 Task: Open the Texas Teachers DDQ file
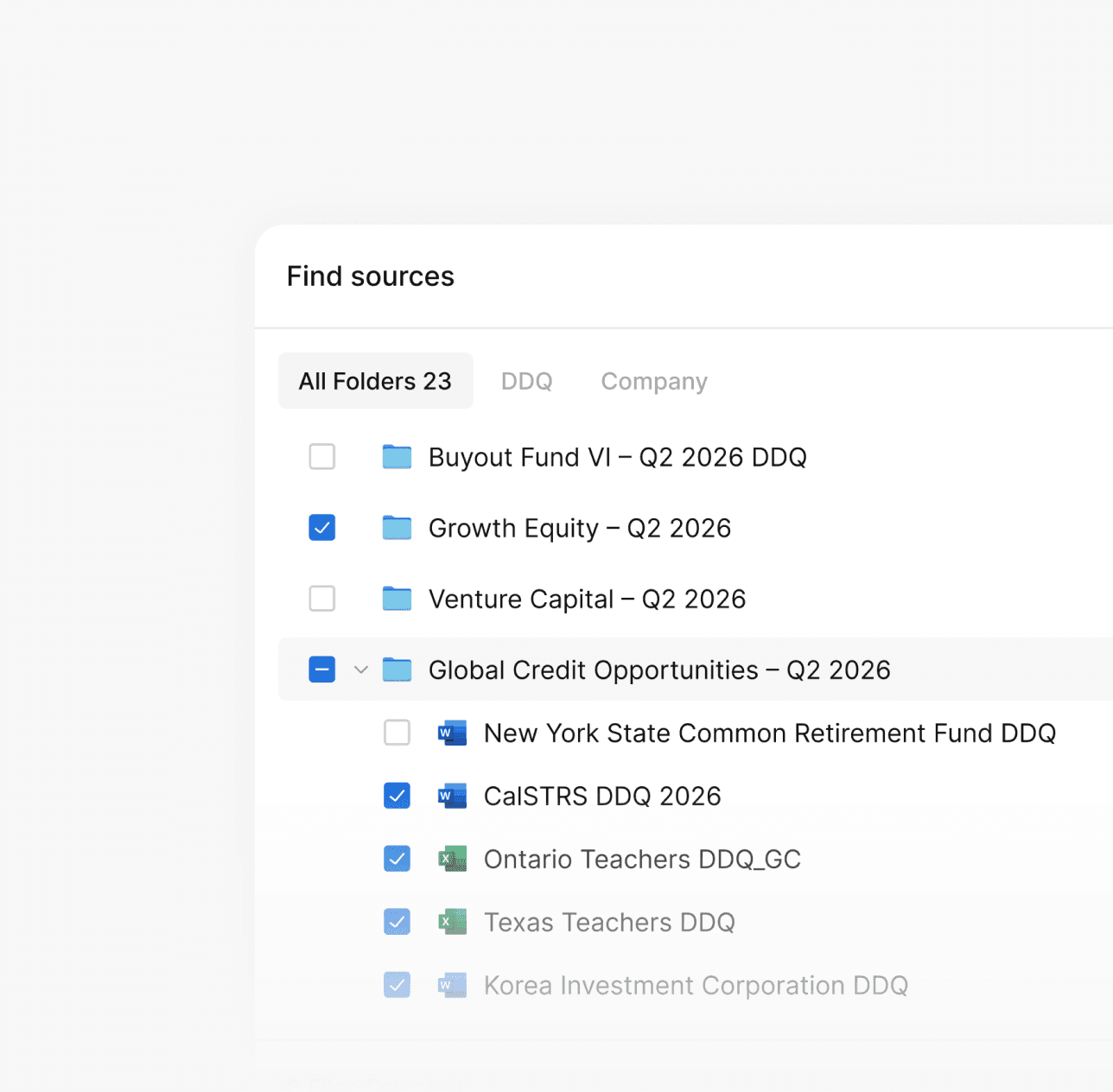pos(609,922)
